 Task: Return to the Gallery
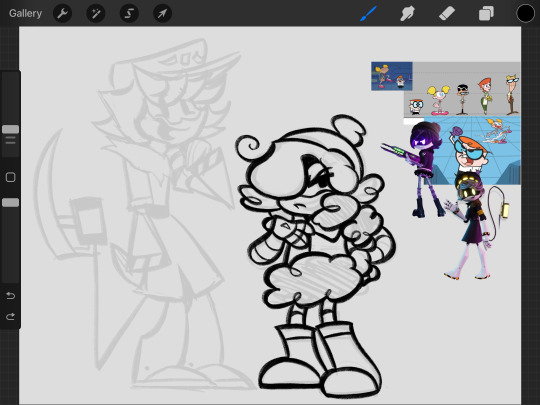(x=25, y=13)
